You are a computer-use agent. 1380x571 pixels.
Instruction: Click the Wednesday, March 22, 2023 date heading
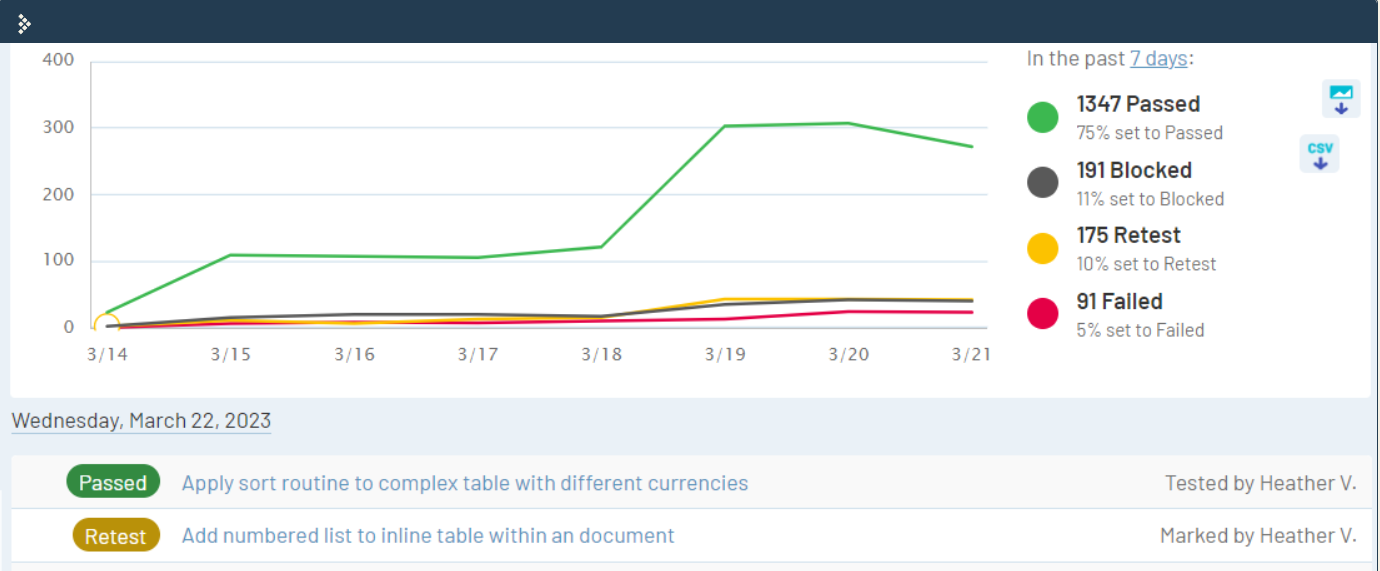click(x=141, y=421)
